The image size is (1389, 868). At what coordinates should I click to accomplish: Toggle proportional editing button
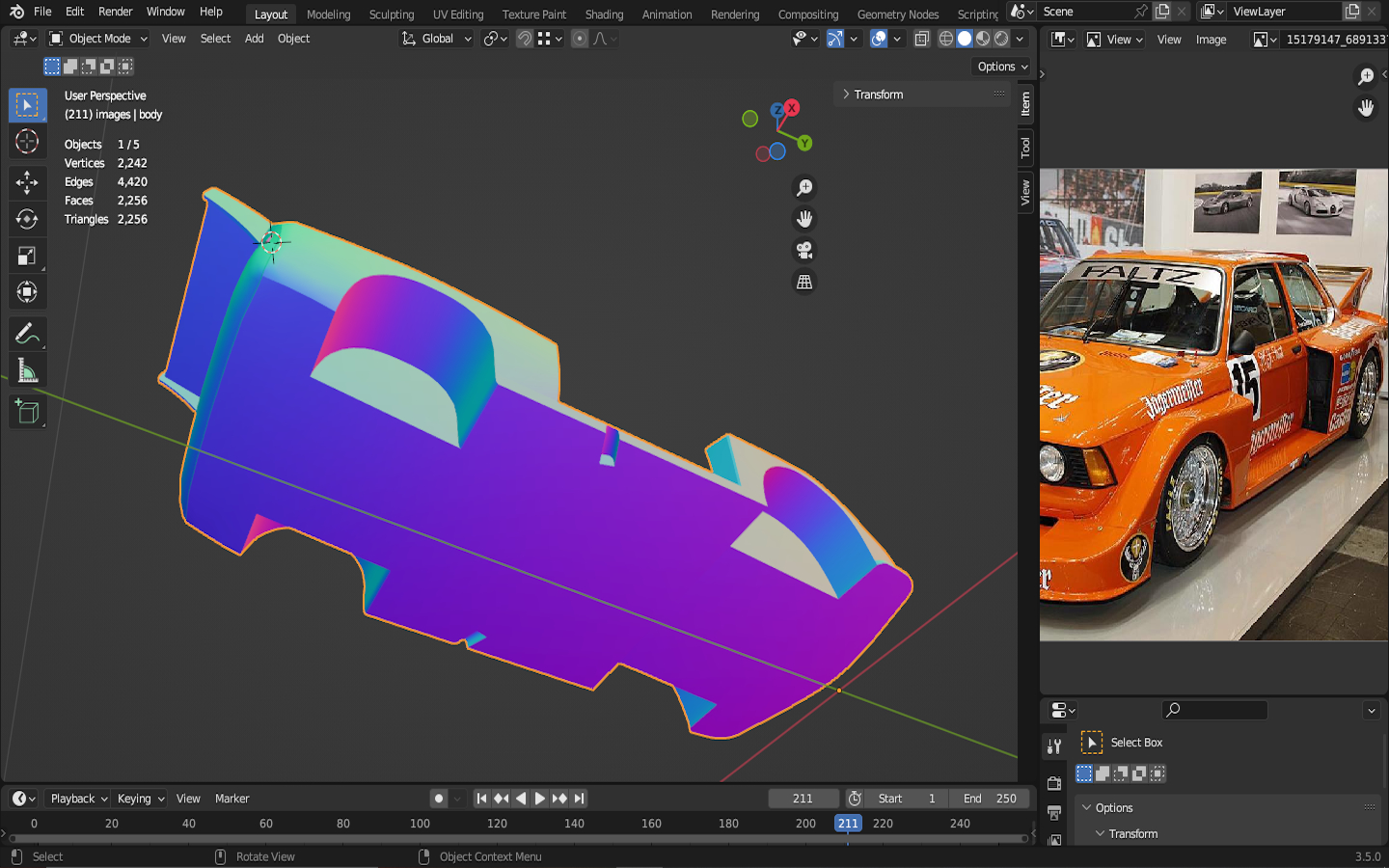coord(580,39)
